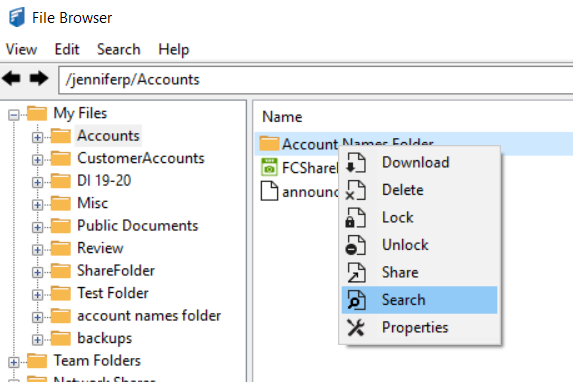Click the Unlock icon in context menu
The image size is (573, 382).
tap(356, 245)
